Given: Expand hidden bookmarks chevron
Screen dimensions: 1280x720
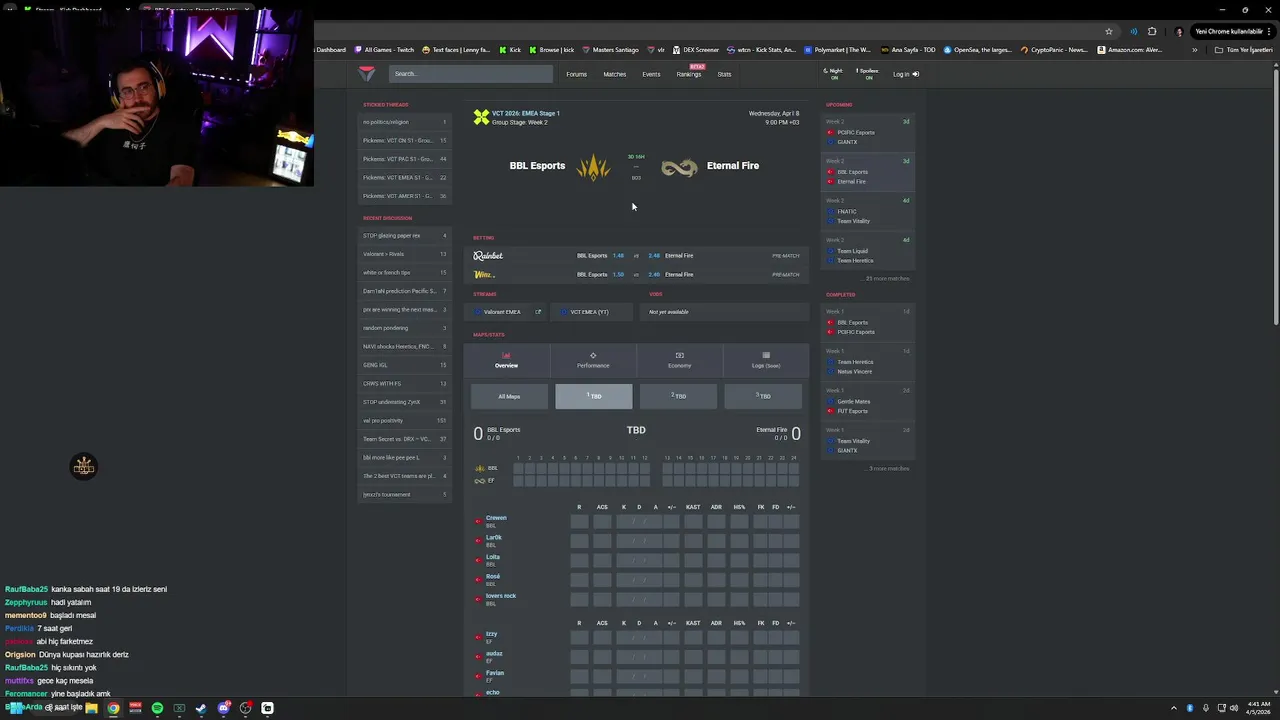Looking at the screenshot, I should click(1194, 50).
